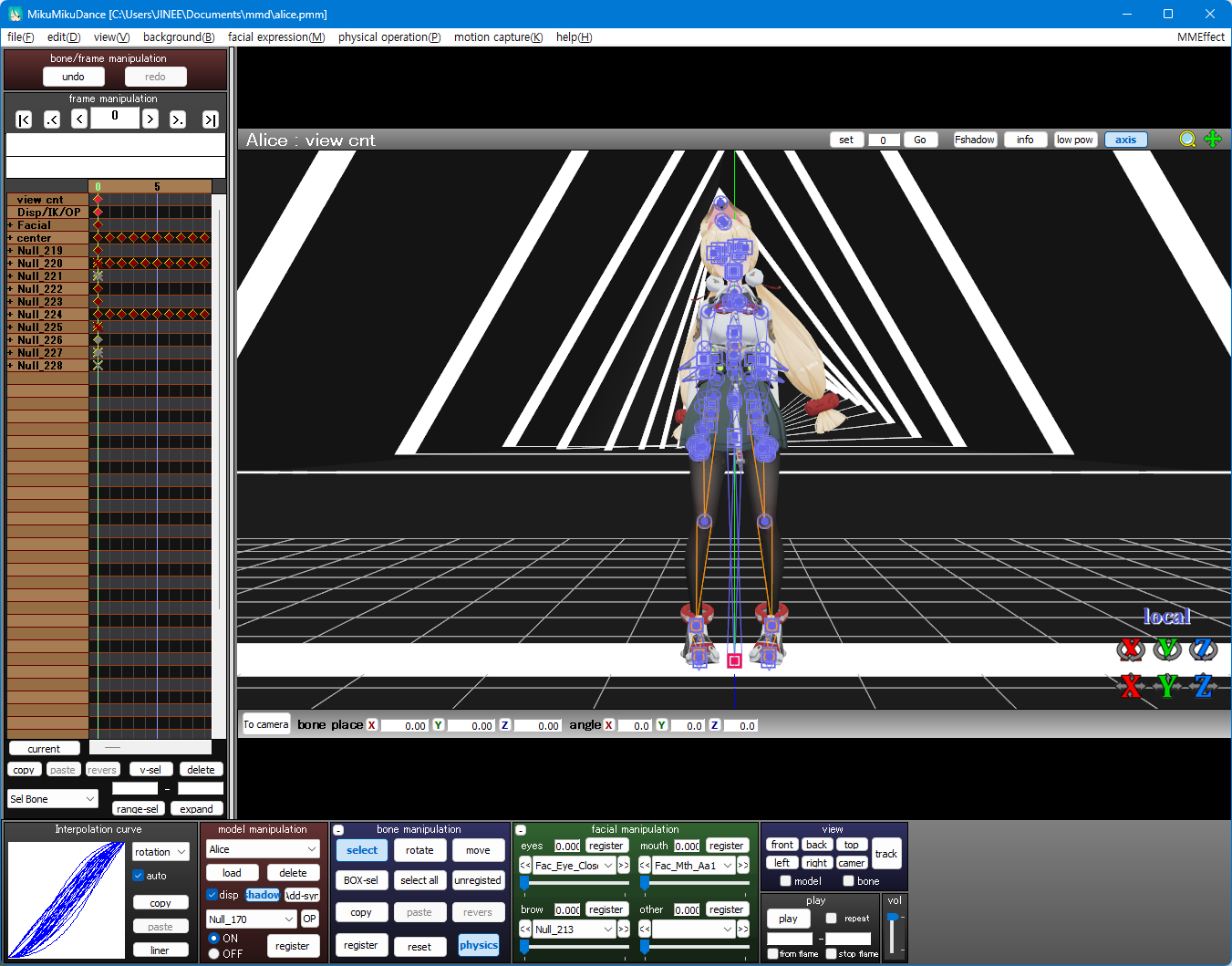
Task: Open the Fac_Mth_Aa1 mouth dropdown
Action: click(694, 865)
